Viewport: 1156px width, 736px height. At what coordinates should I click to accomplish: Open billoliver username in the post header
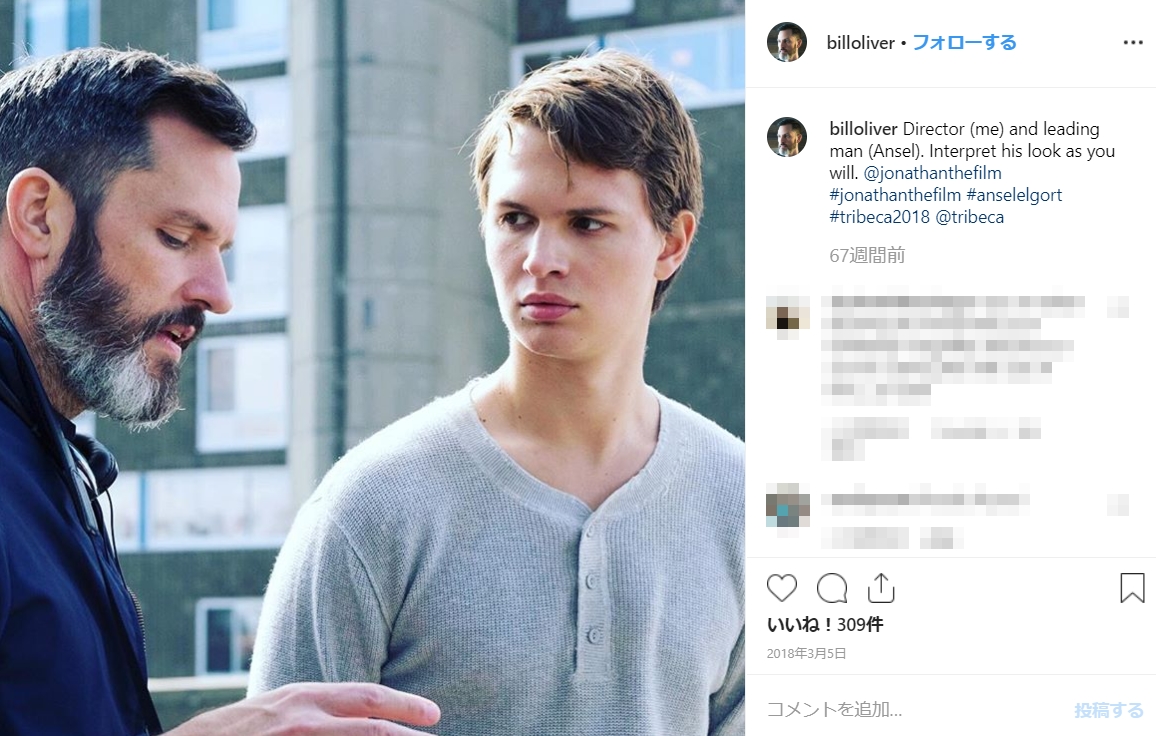pyautogui.click(x=860, y=43)
